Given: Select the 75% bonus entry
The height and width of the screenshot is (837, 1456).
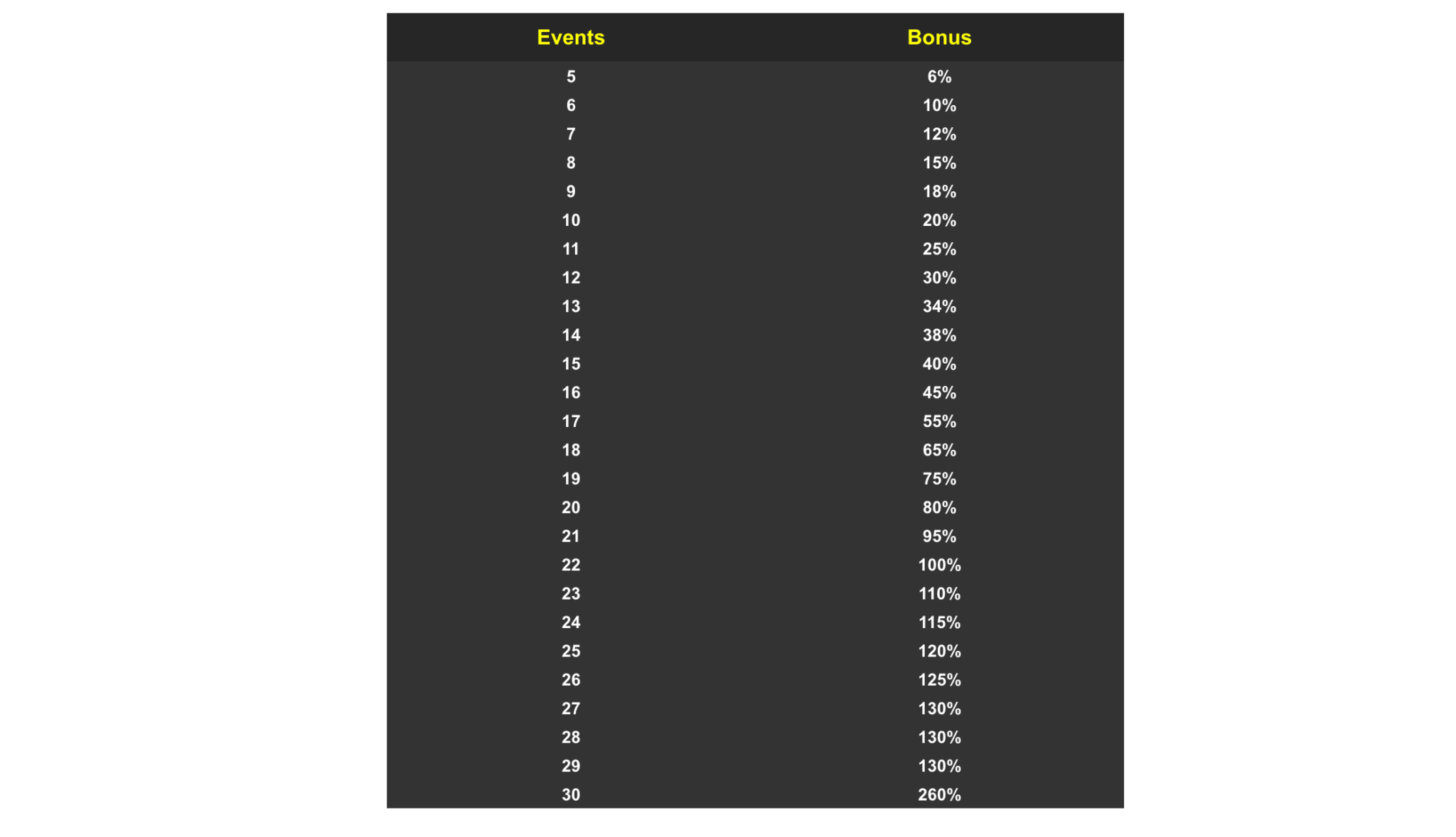Looking at the screenshot, I should [938, 479].
